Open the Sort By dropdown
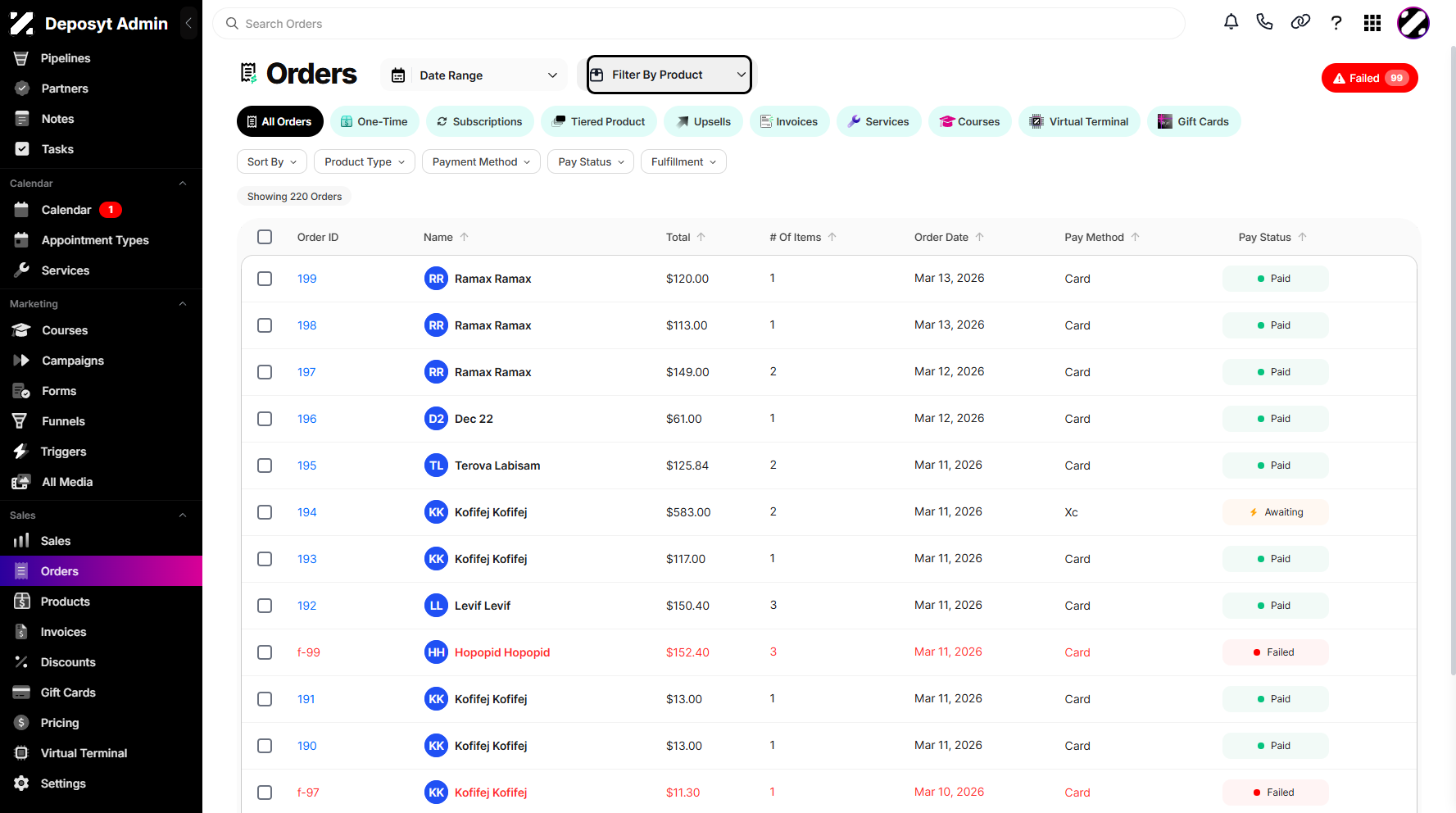Screen dimensions: 1456x813 (x=272, y=161)
